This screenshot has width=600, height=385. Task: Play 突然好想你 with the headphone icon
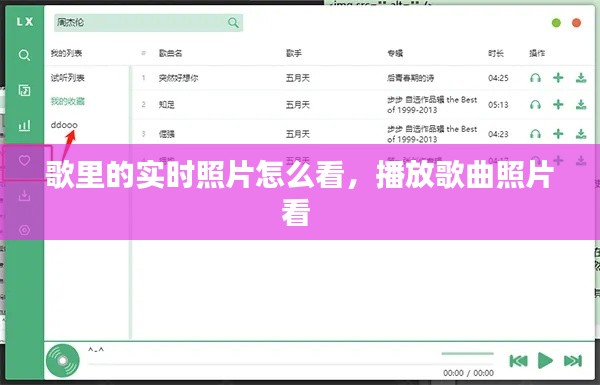click(535, 78)
